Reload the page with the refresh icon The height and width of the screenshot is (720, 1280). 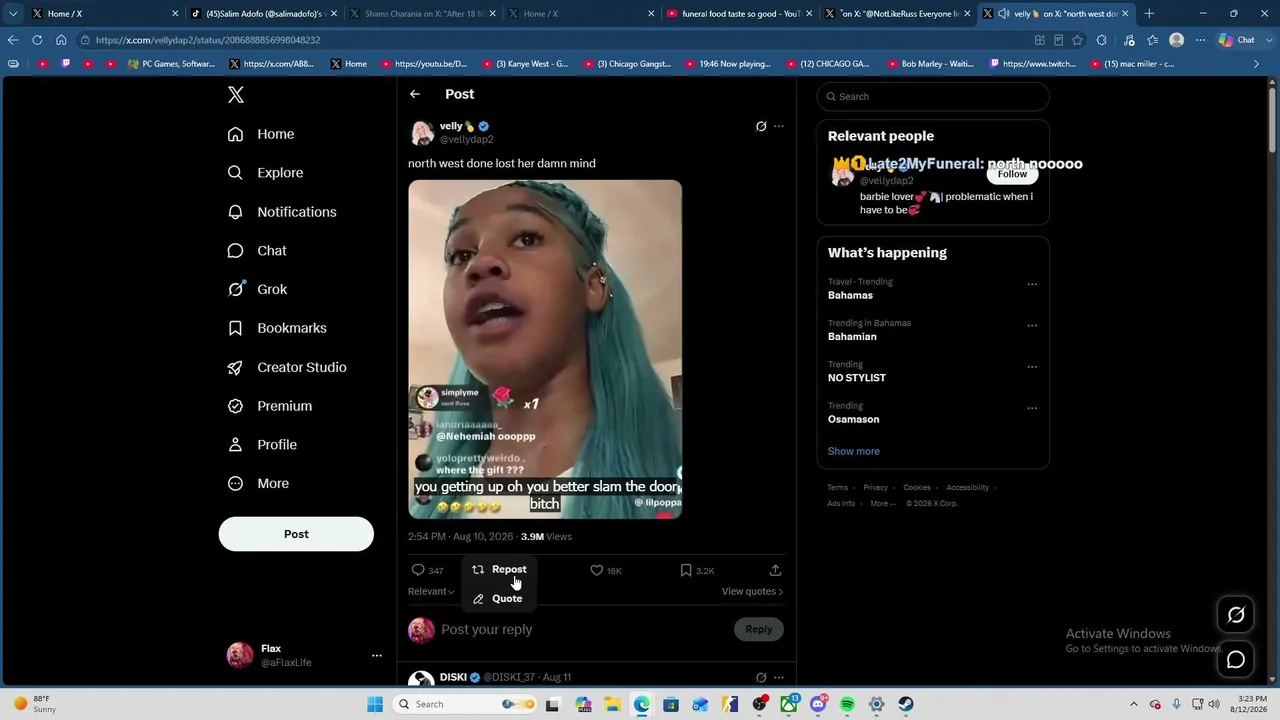pos(37,40)
